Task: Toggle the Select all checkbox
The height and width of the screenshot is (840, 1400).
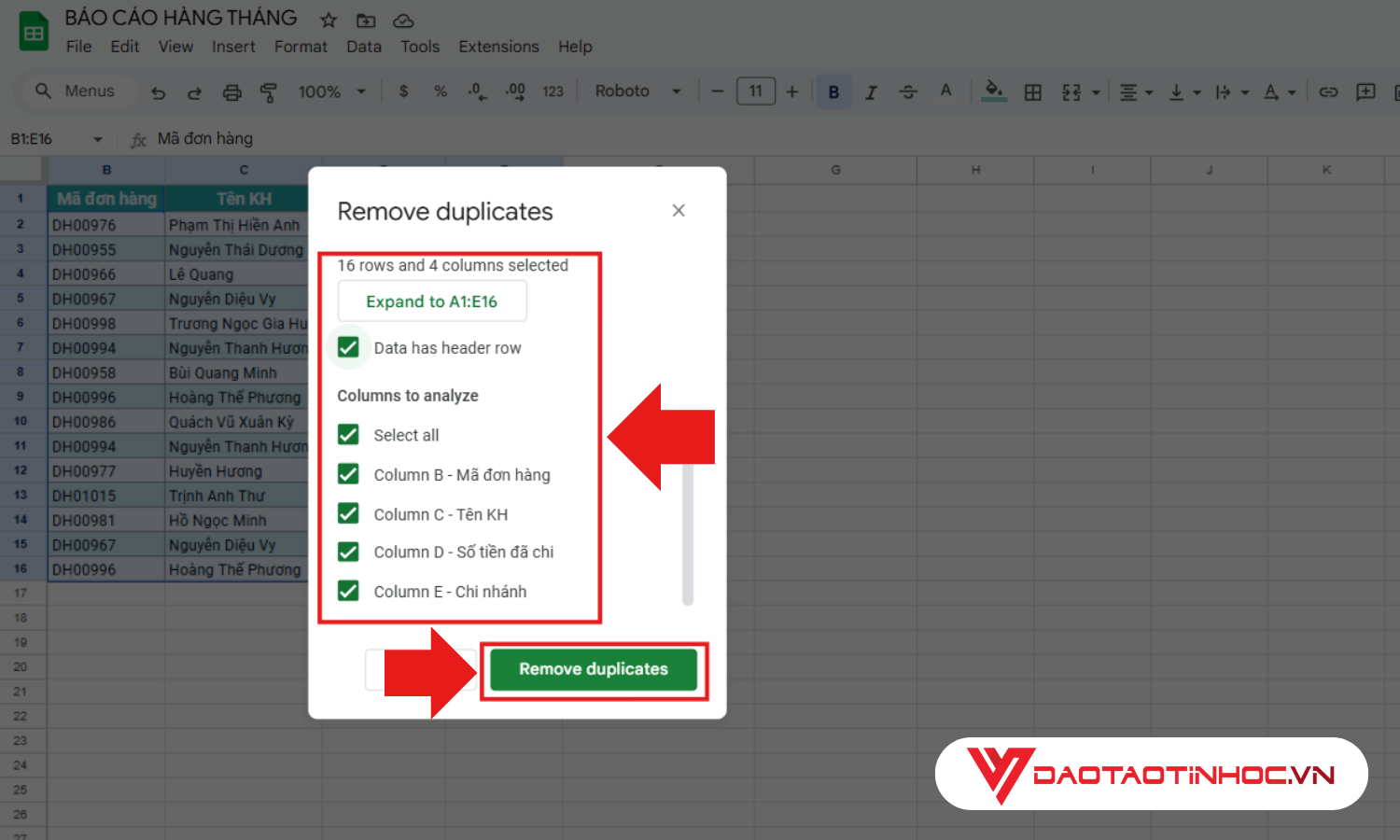Action: [349, 435]
